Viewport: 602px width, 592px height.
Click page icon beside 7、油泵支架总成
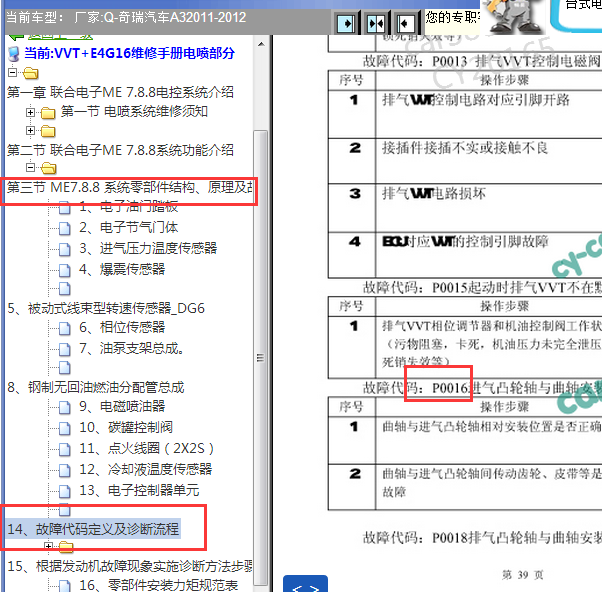point(64,349)
